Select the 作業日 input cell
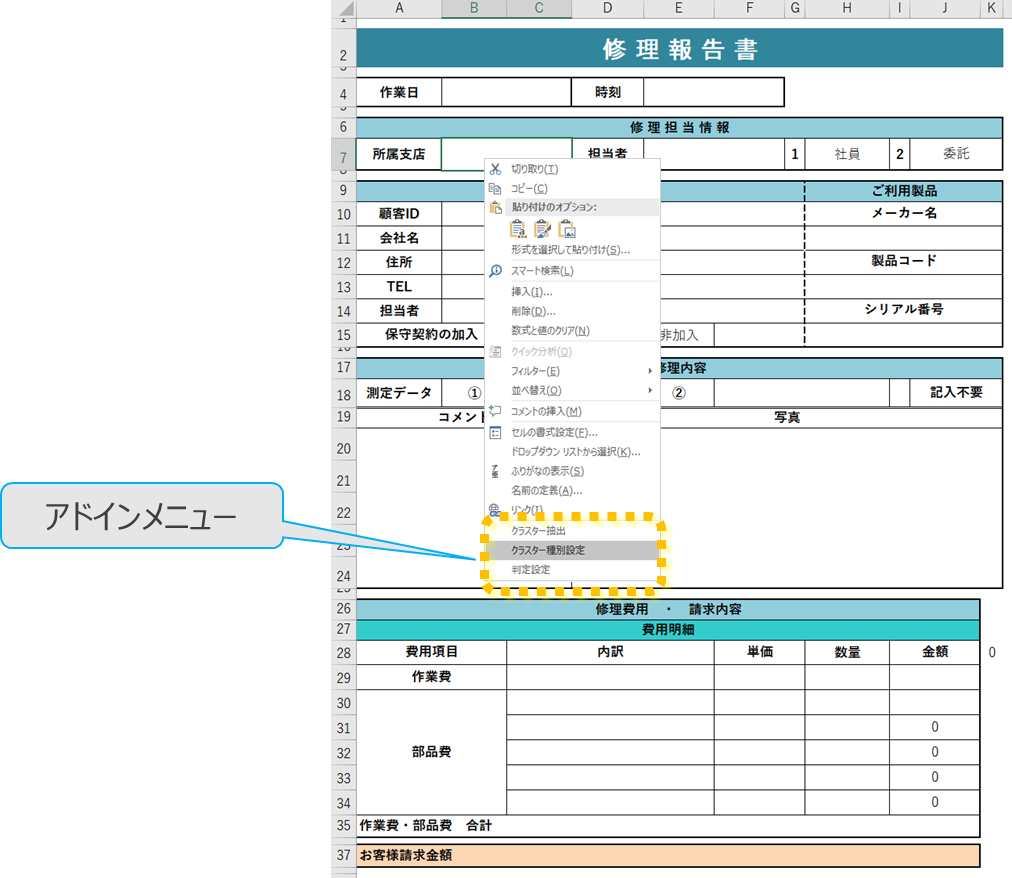This screenshot has width=1012, height=878. (506, 93)
